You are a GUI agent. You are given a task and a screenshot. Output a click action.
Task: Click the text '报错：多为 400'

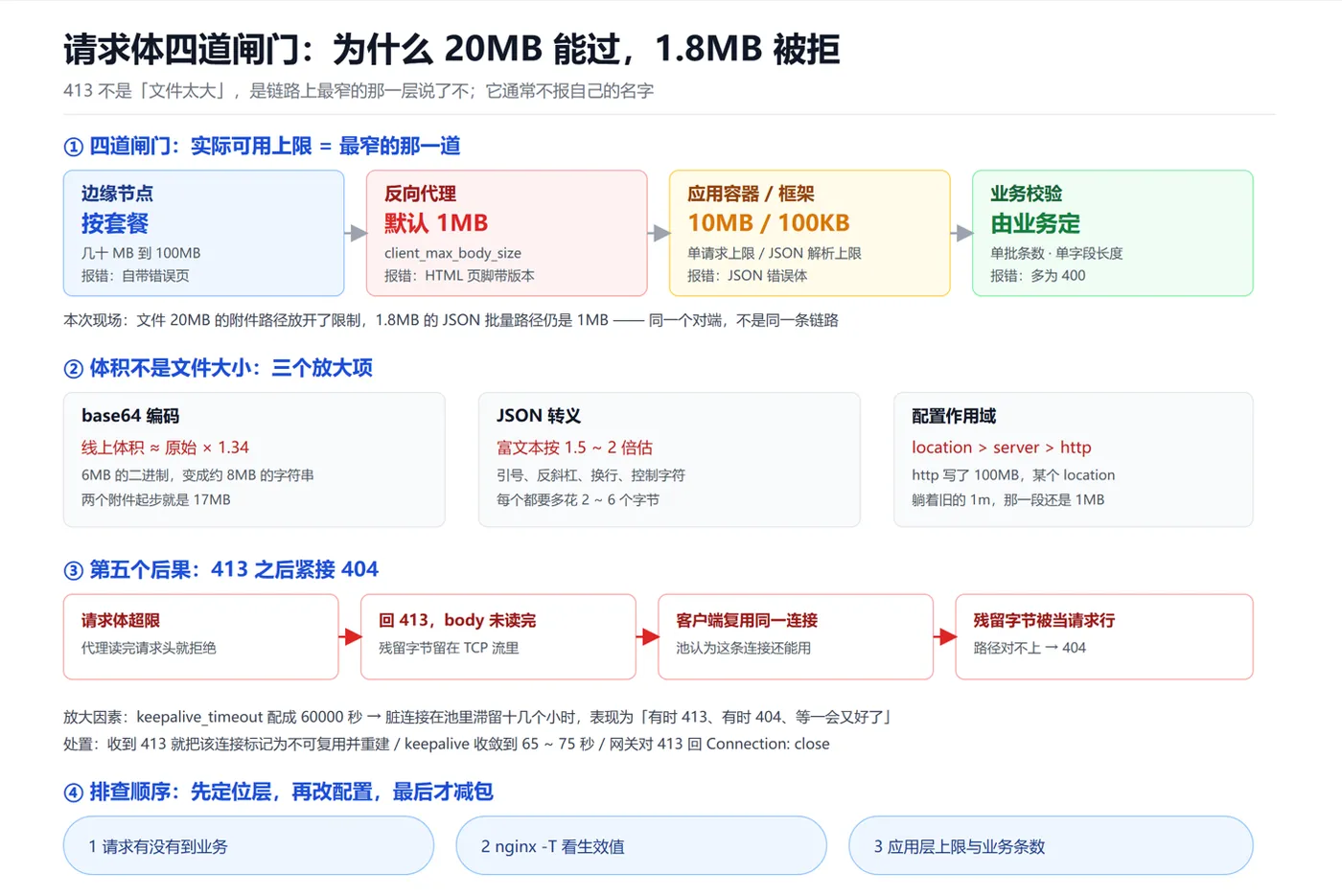1038,276
